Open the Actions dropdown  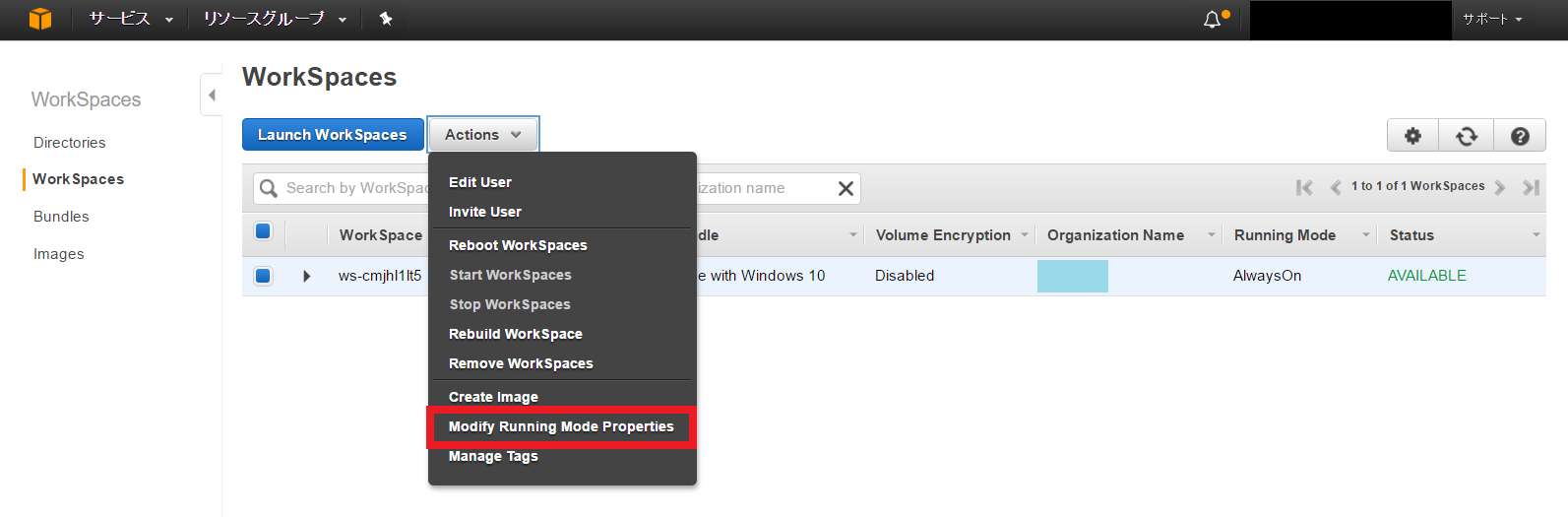(x=483, y=135)
